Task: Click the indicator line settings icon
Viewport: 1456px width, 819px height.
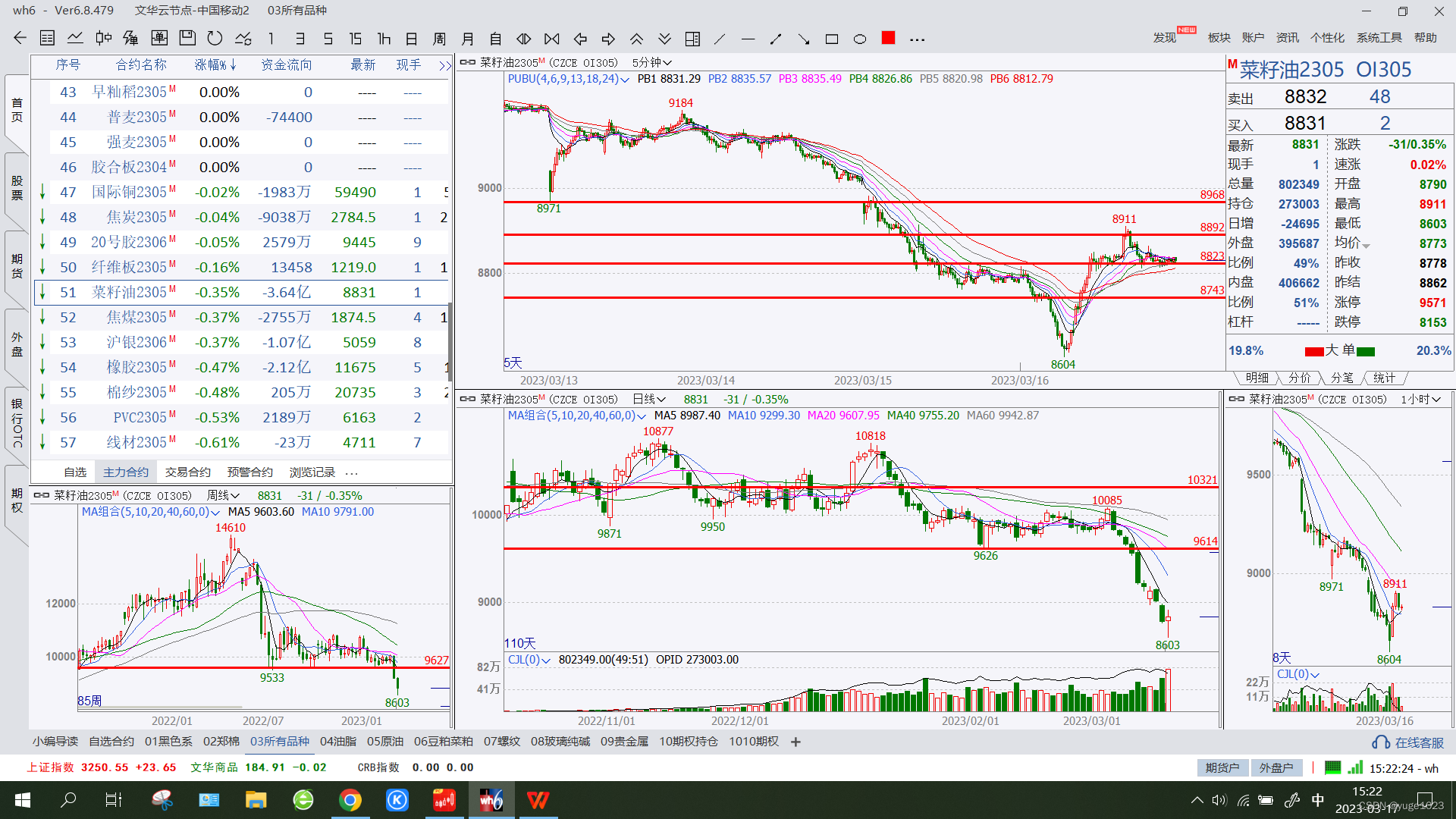Action: pyautogui.click(x=243, y=38)
